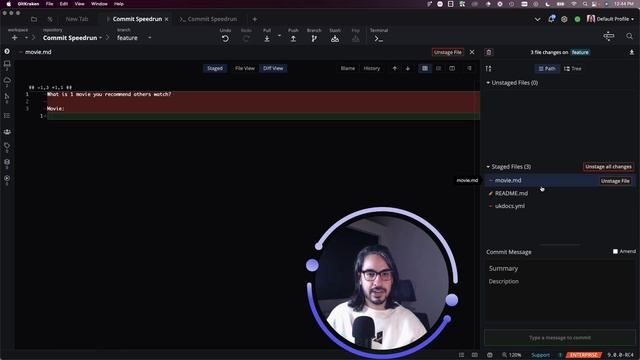Open the Commit Speedrun repository dropdown
The width and height of the screenshot is (640, 360).
point(73,38)
